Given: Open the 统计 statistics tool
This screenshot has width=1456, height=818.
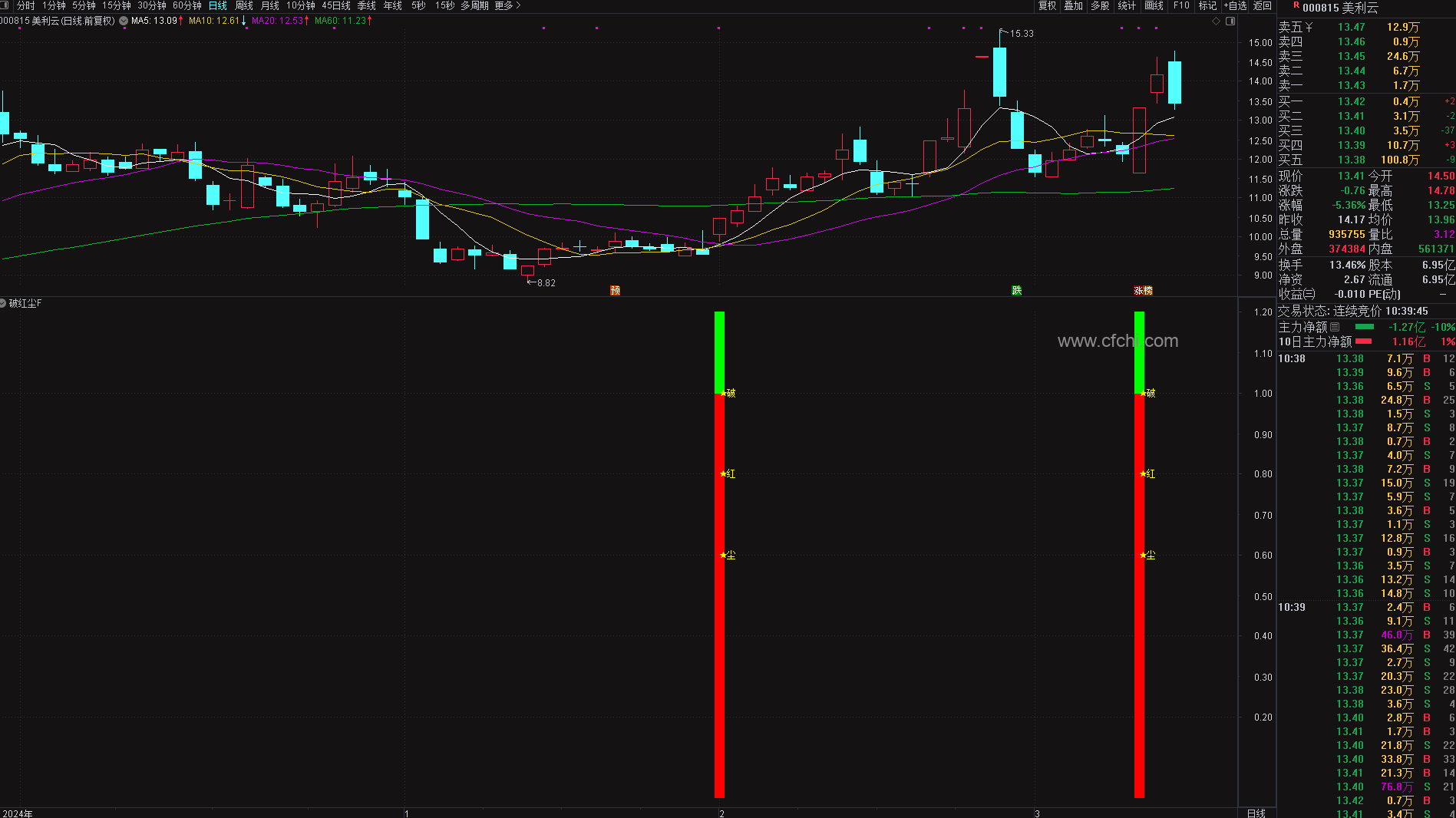Looking at the screenshot, I should [1127, 5].
